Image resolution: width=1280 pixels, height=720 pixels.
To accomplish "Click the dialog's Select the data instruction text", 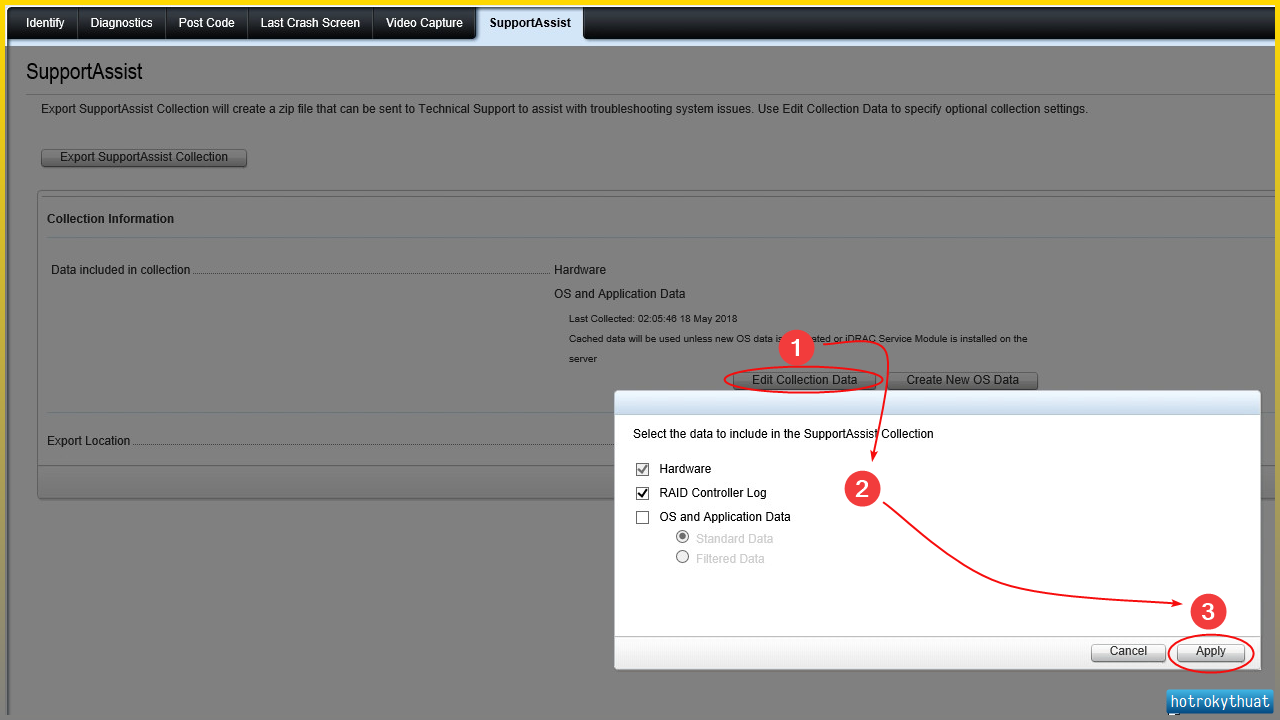I will (783, 434).
